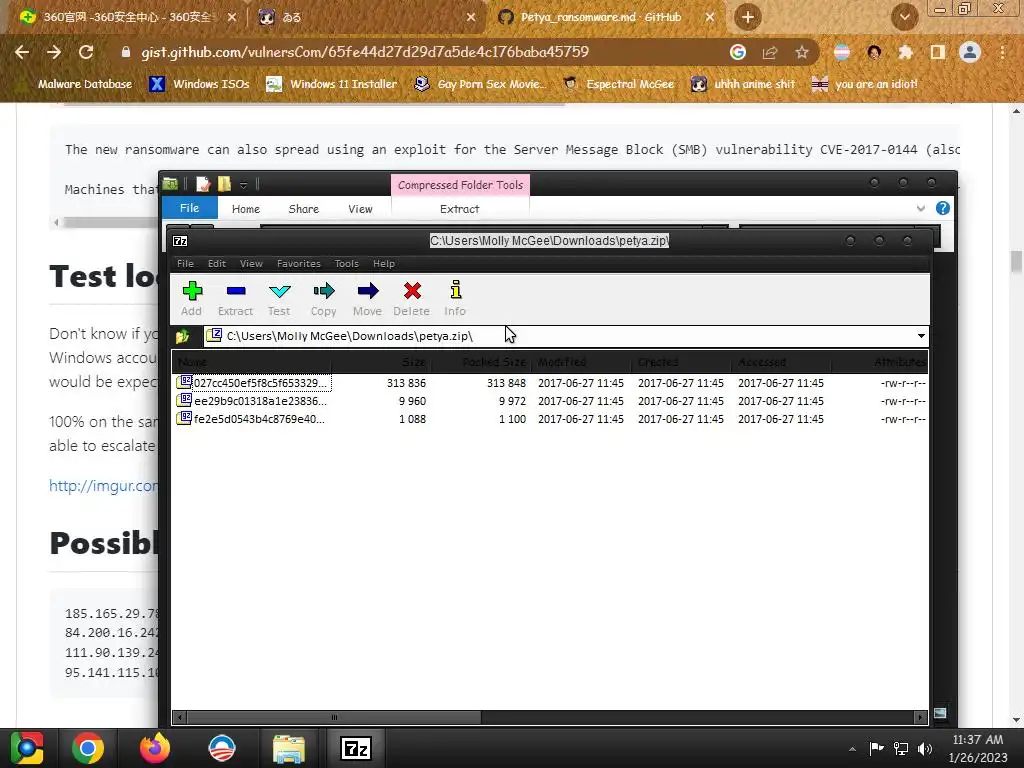The height and width of the screenshot is (768, 1024).
Task: Open the 7-Zip Edit menu
Action: click(x=217, y=264)
